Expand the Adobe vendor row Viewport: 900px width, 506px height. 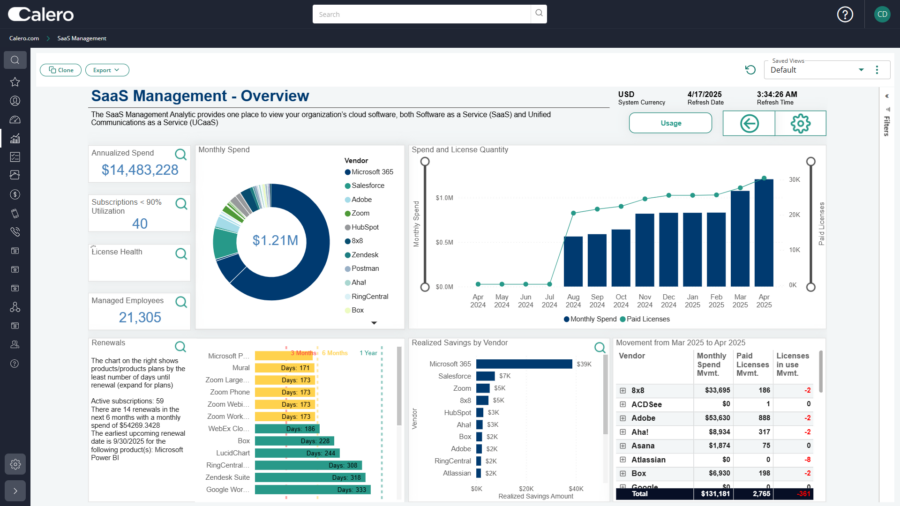tap(623, 418)
